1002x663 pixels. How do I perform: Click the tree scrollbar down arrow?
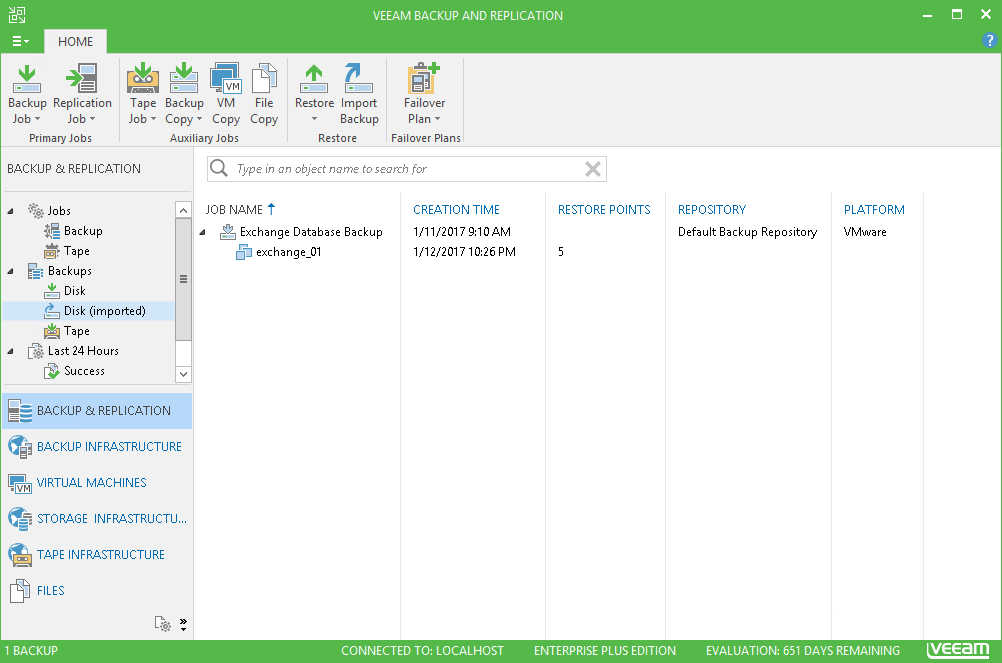pos(183,374)
